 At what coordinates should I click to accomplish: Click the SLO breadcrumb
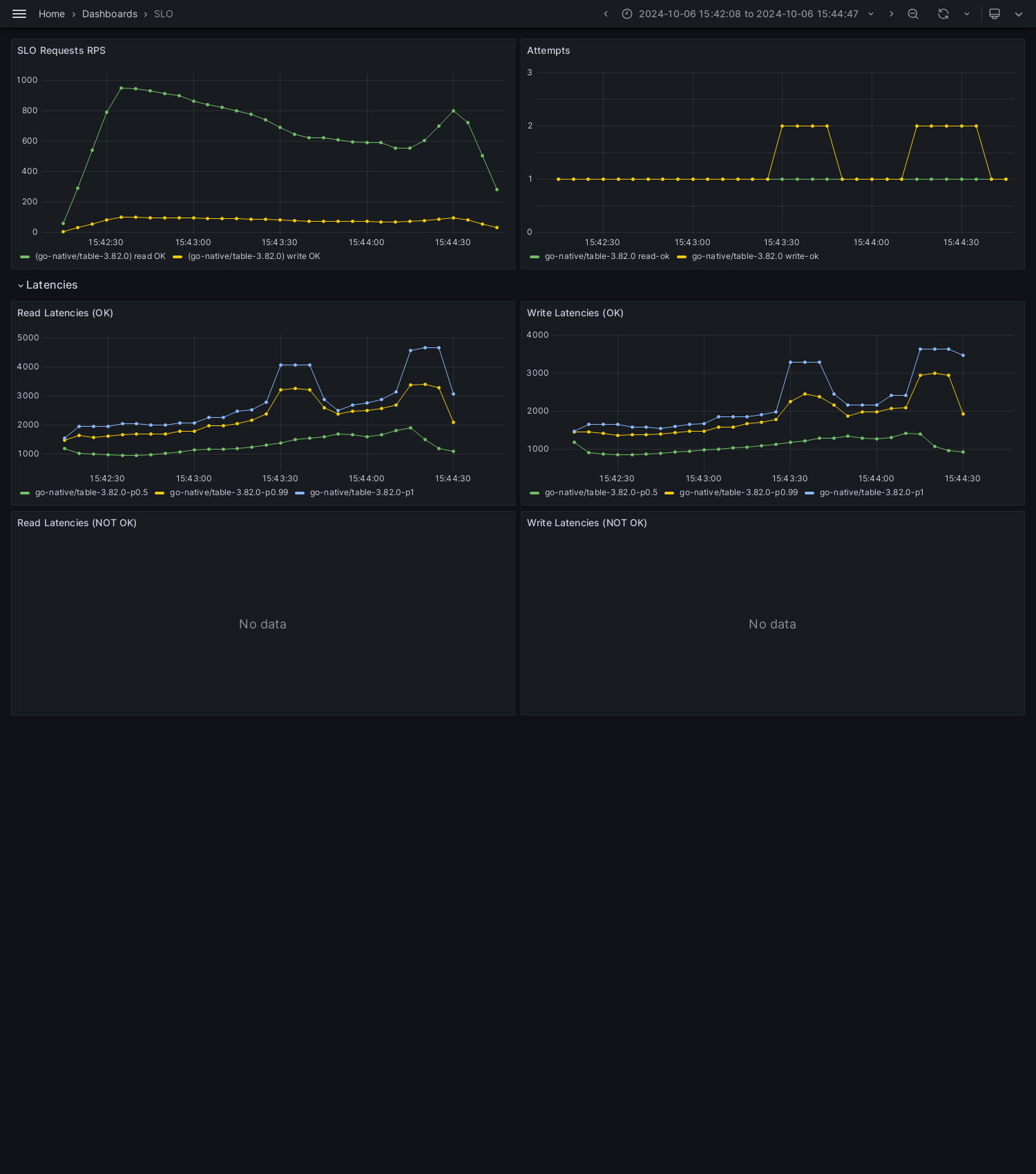coord(164,14)
